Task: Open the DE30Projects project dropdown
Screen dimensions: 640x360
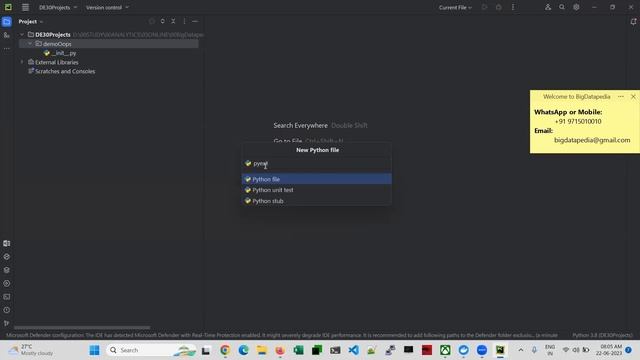Action: click(58, 7)
